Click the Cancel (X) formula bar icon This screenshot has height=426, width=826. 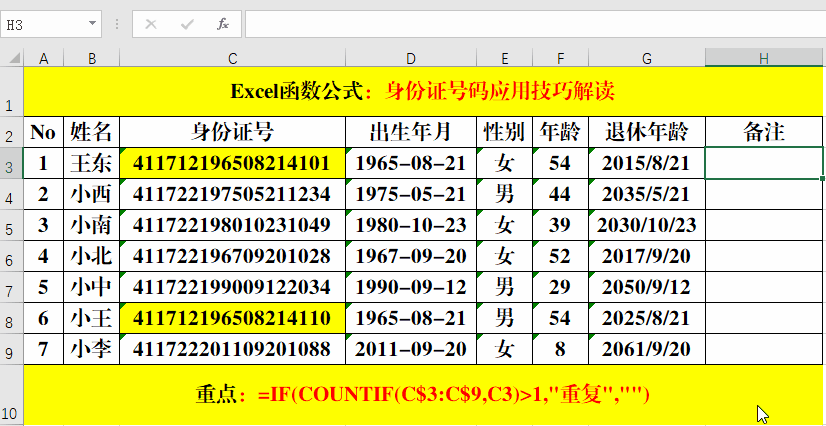[x=151, y=24]
